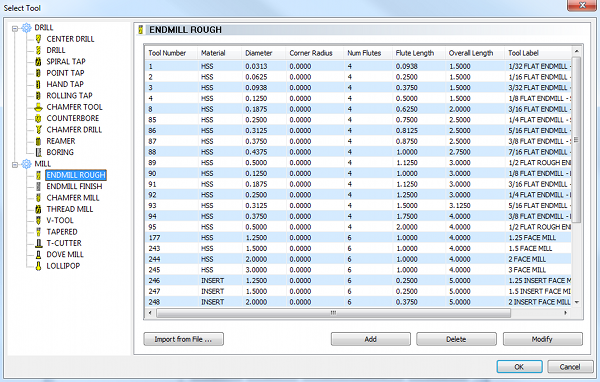This screenshot has height=382, width=600.
Task: Click the ENDMILL ROUGH icon in tree
Action: pyautogui.click(x=38, y=175)
